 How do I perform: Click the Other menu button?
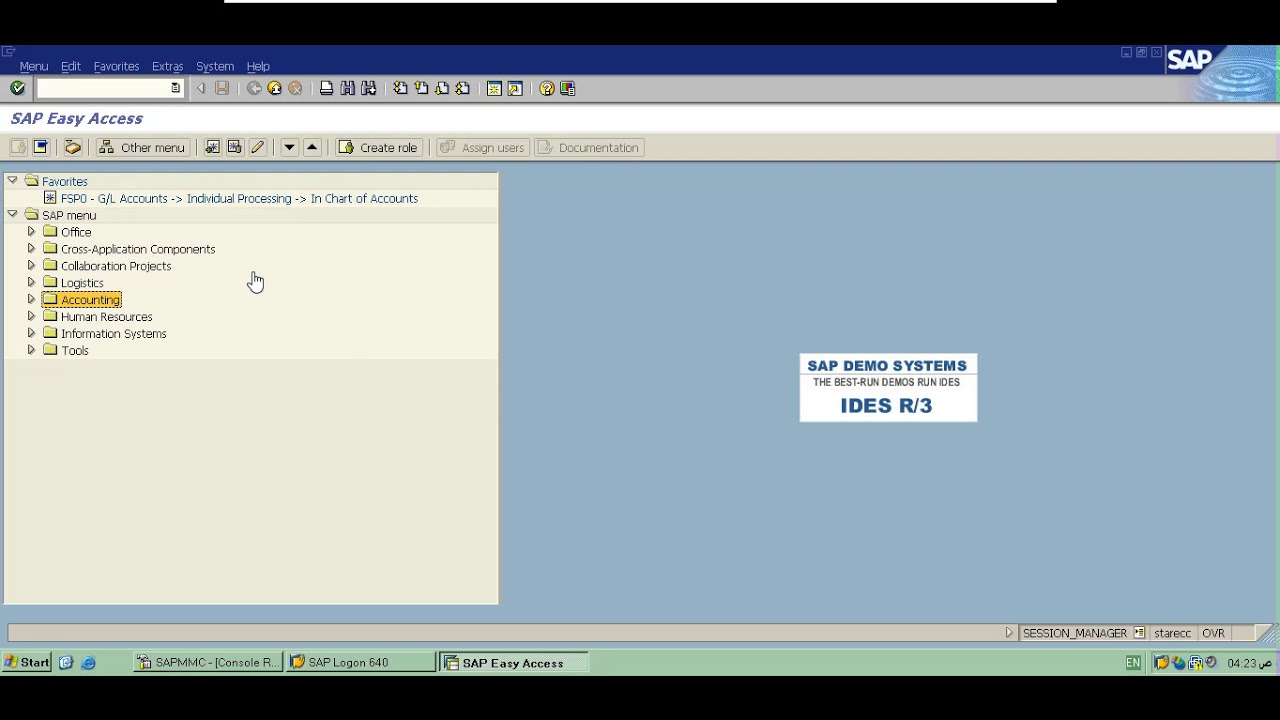tap(142, 148)
